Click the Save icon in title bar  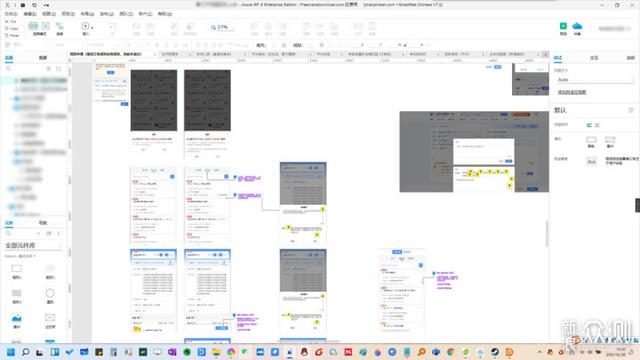coord(23,5)
